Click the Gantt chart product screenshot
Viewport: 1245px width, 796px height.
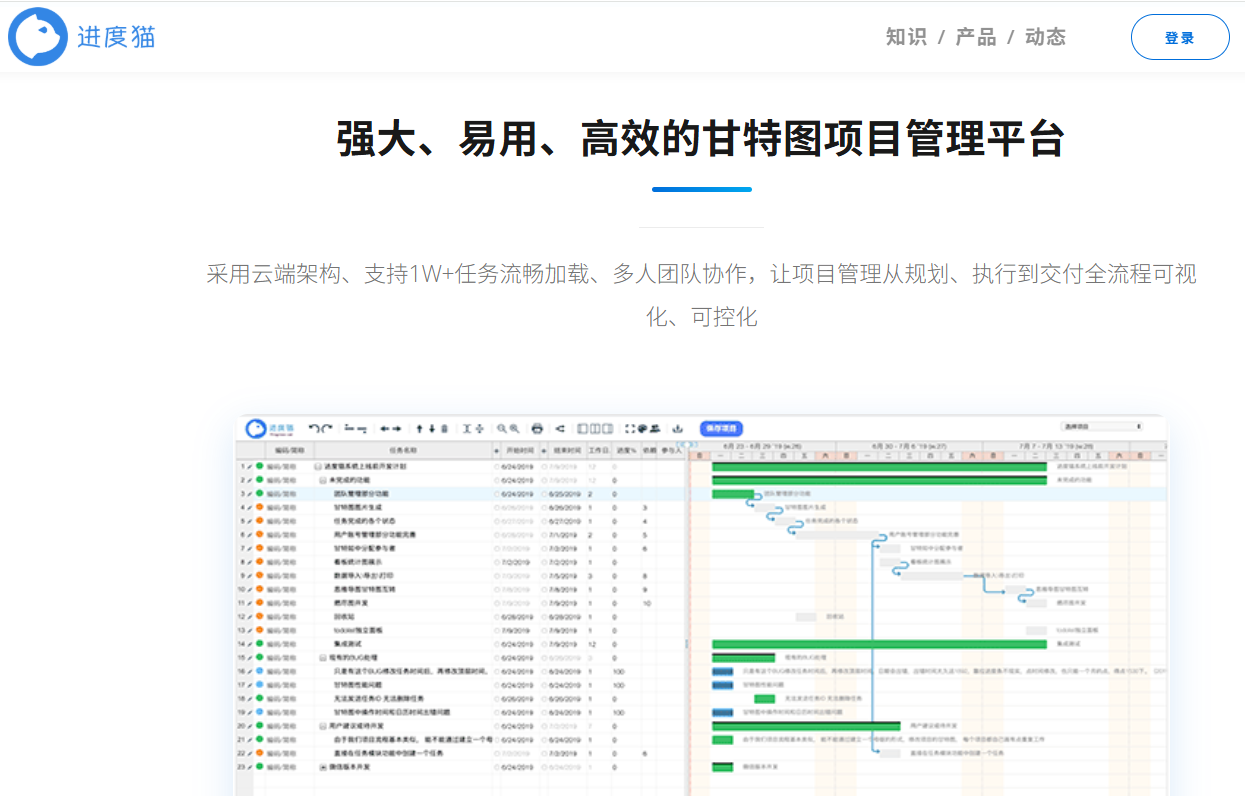tap(701, 605)
